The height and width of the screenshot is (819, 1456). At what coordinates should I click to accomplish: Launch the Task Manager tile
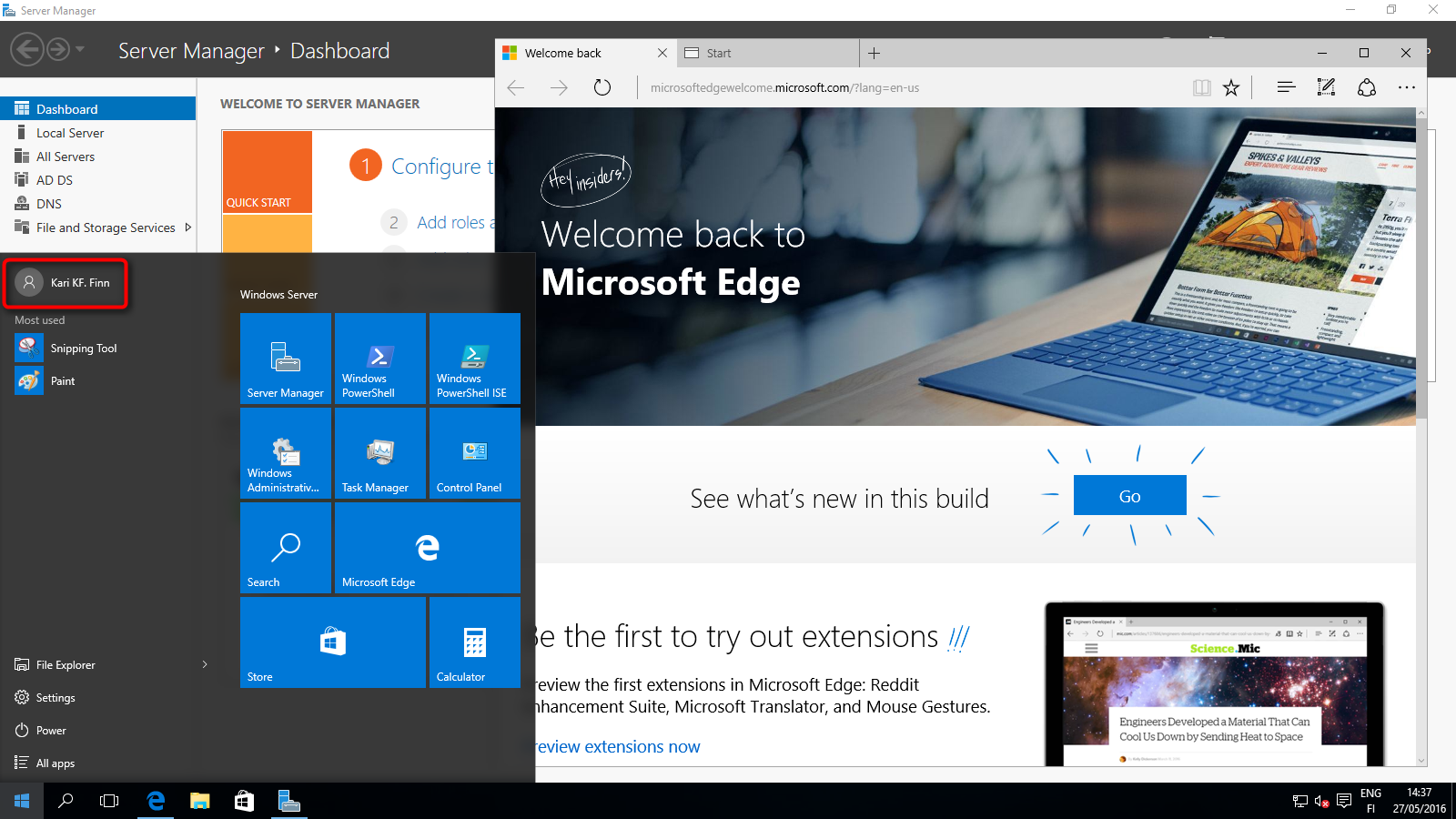tap(380, 453)
